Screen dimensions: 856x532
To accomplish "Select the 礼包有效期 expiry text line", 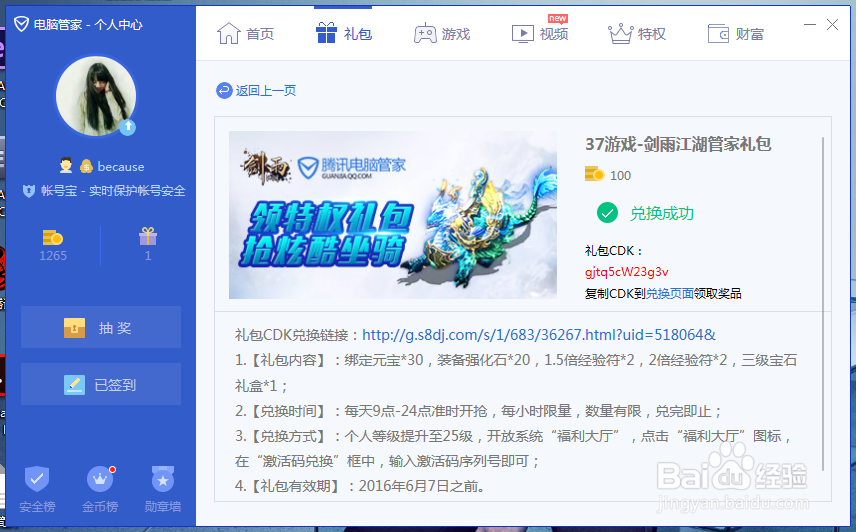I will (361, 486).
